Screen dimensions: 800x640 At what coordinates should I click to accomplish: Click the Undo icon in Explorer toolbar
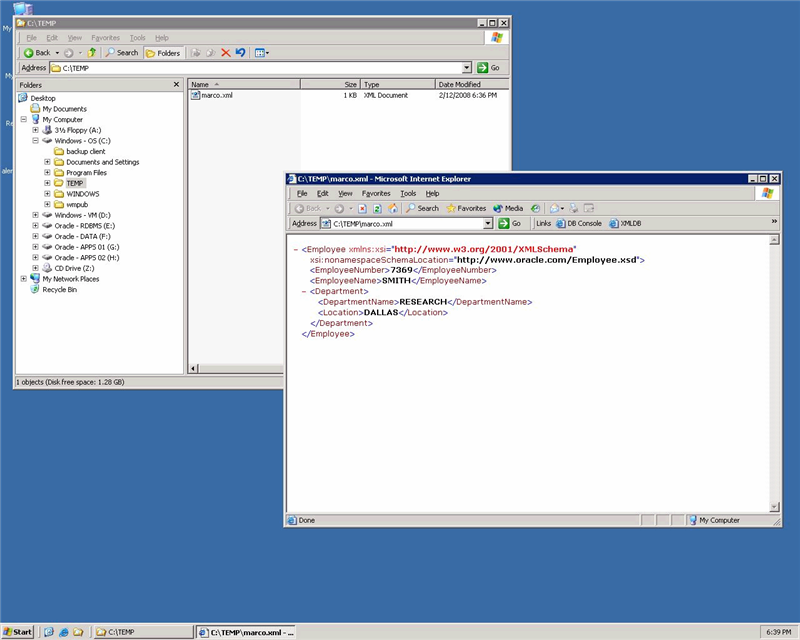point(240,52)
